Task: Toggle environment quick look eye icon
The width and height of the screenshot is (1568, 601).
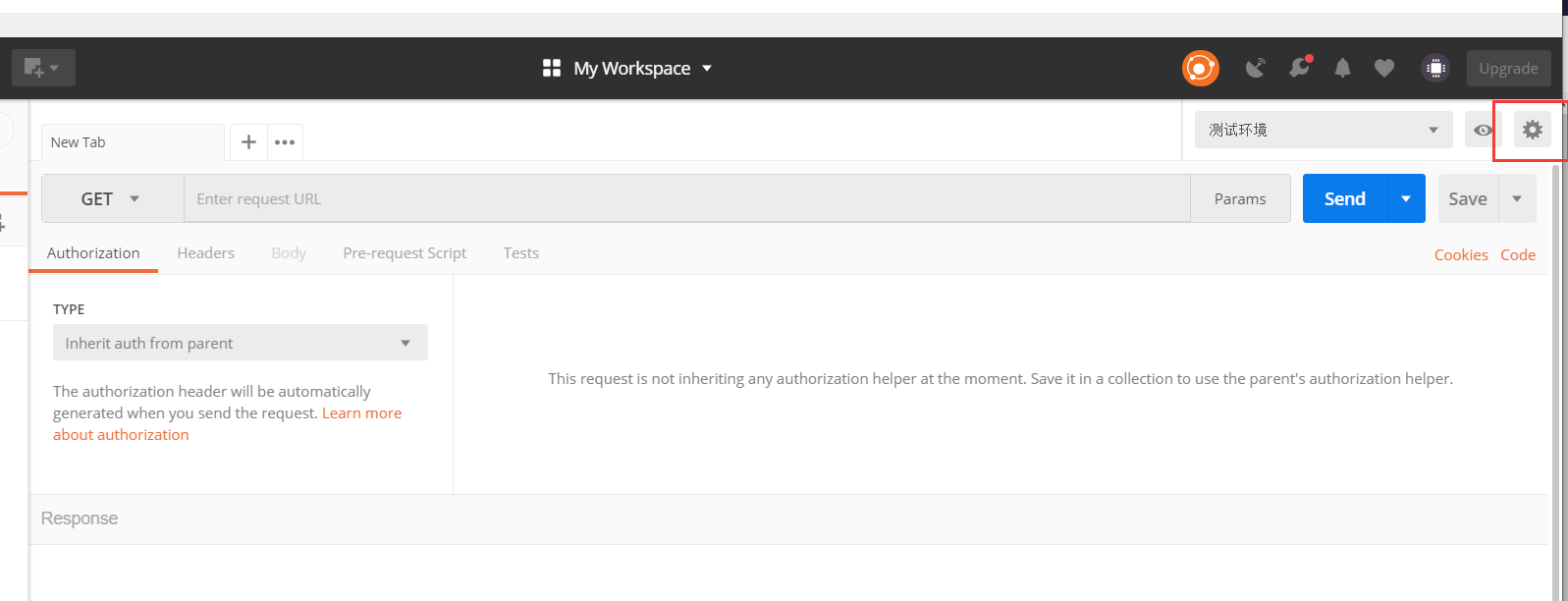Action: tap(1483, 130)
